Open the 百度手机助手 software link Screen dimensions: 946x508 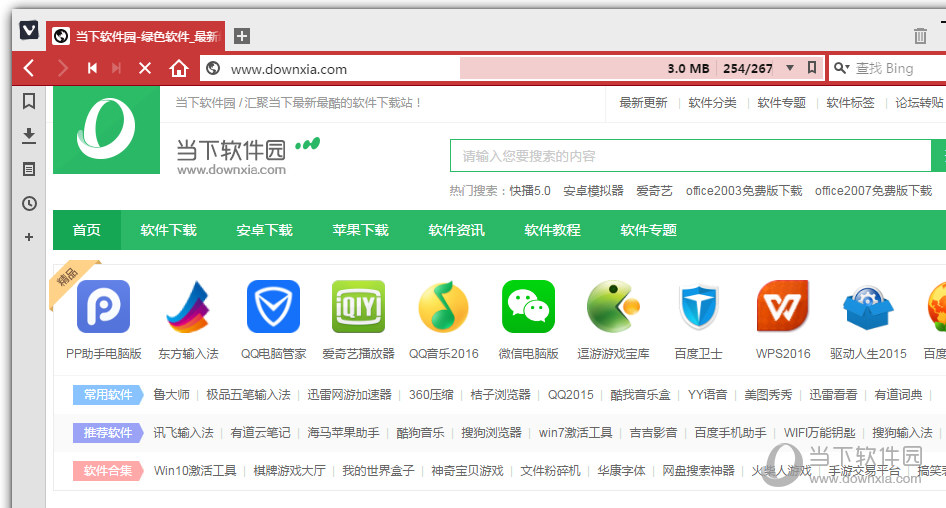tap(730, 433)
